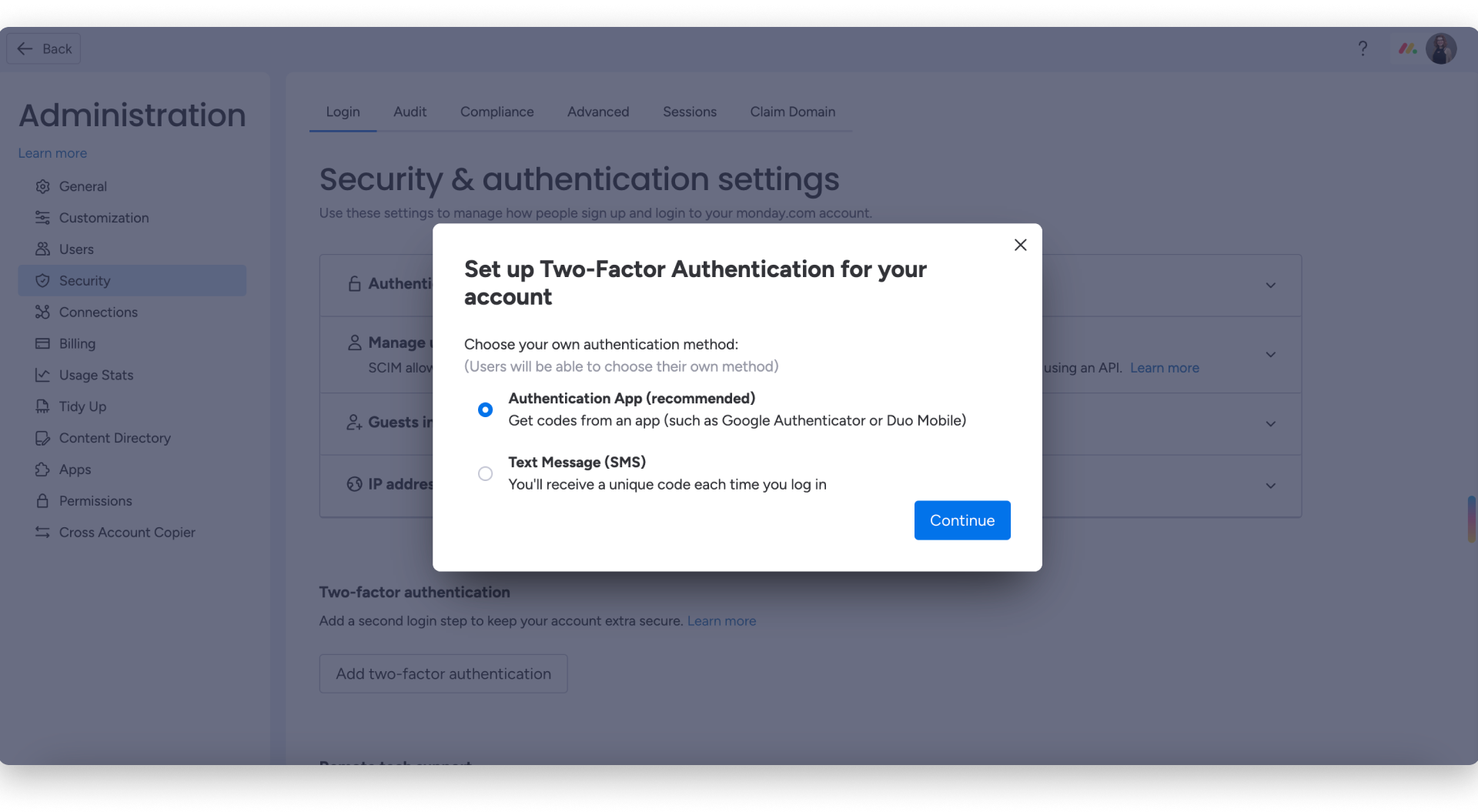Click Add two-factor authentication button
Viewport: 1478px width, 812px height.
[443, 673]
